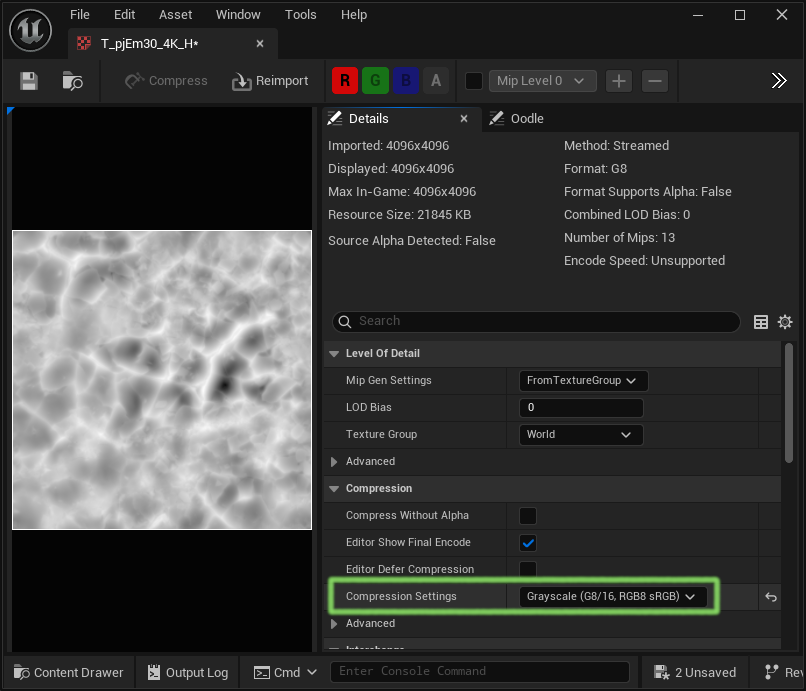Screen dimensions: 806x691
Task: Collapse the Compression section
Action: (x=334, y=488)
